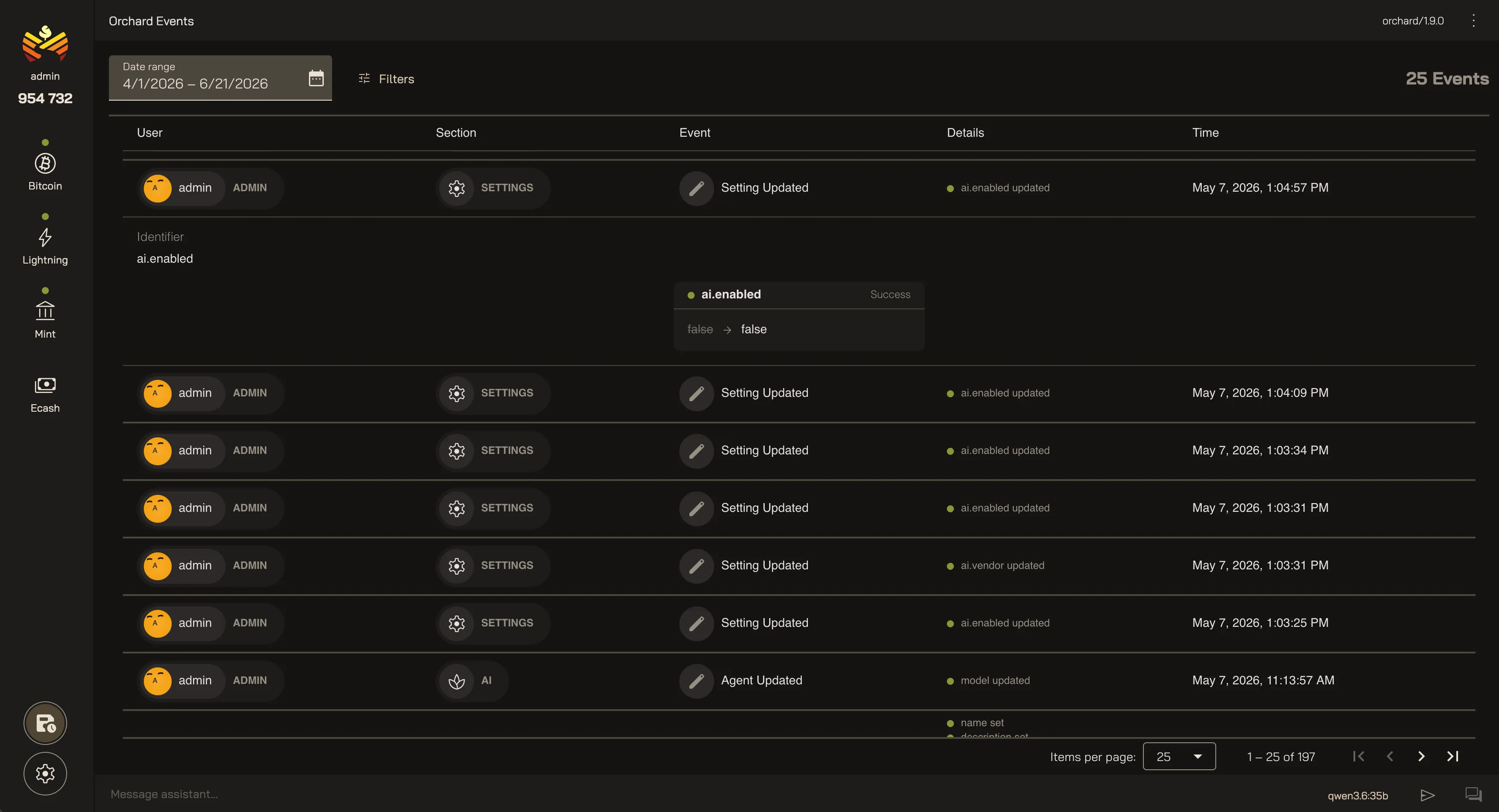1499x812 pixels.
Task: Click the pencil icon in the 1:04:09 PM row
Action: (x=696, y=393)
